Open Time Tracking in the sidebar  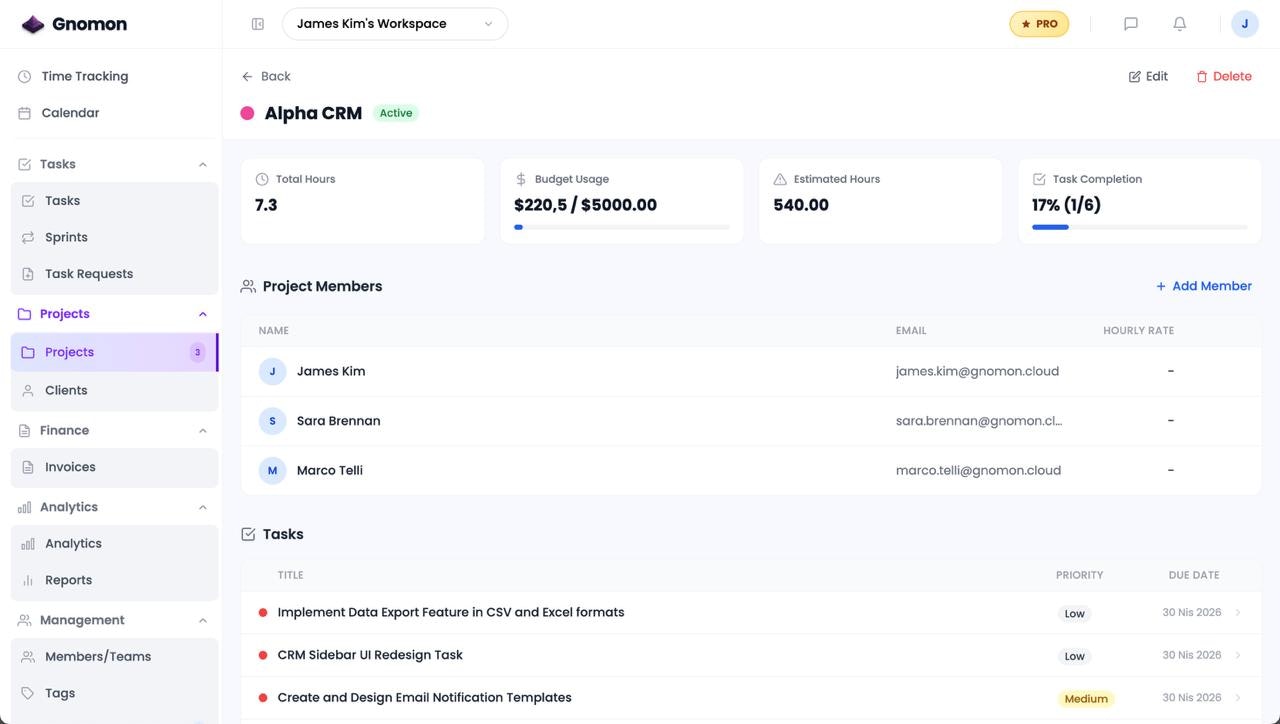[x=85, y=76]
